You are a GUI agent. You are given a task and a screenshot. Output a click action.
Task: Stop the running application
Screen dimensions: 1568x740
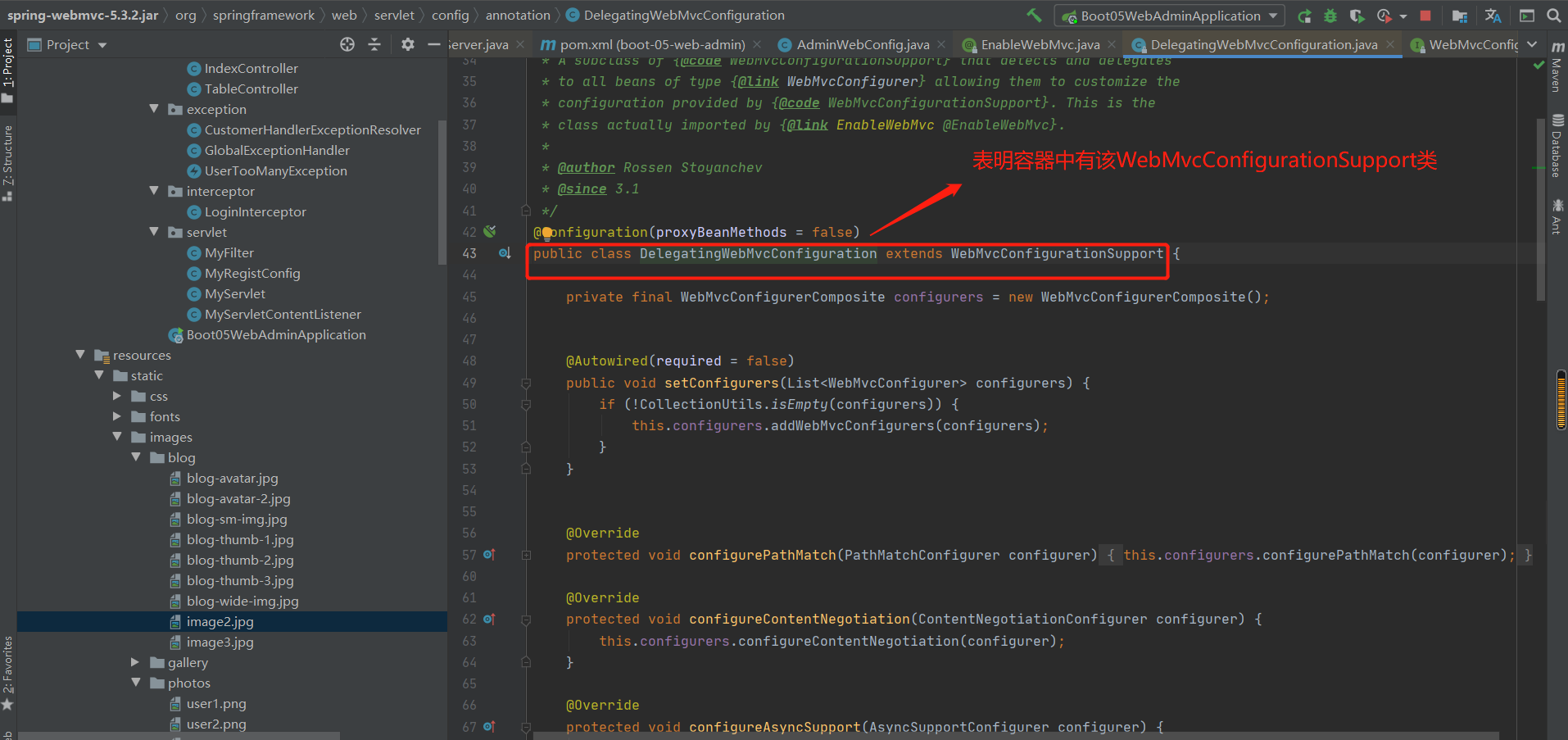point(1425,16)
